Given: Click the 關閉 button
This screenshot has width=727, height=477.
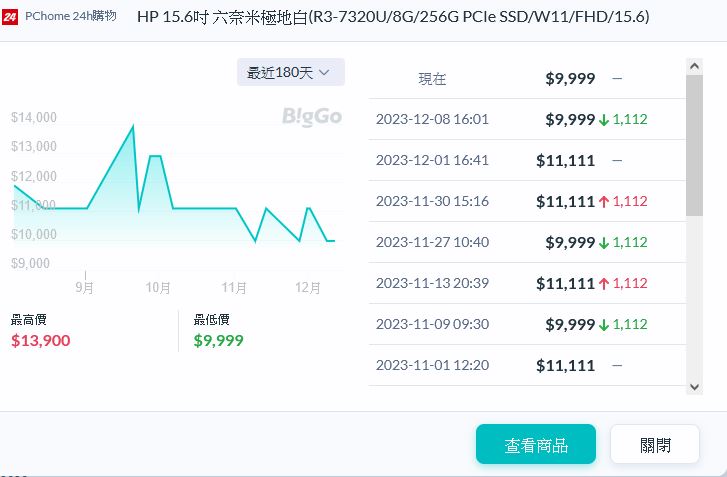Looking at the screenshot, I should click(654, 445).
